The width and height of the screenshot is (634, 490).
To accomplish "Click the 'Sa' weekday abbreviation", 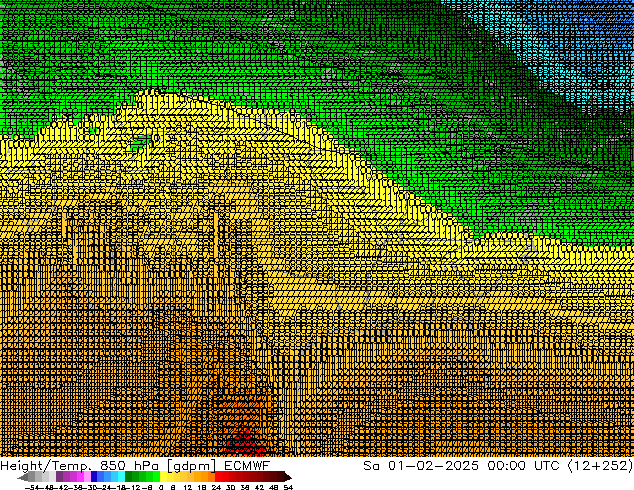I will 371,466.
